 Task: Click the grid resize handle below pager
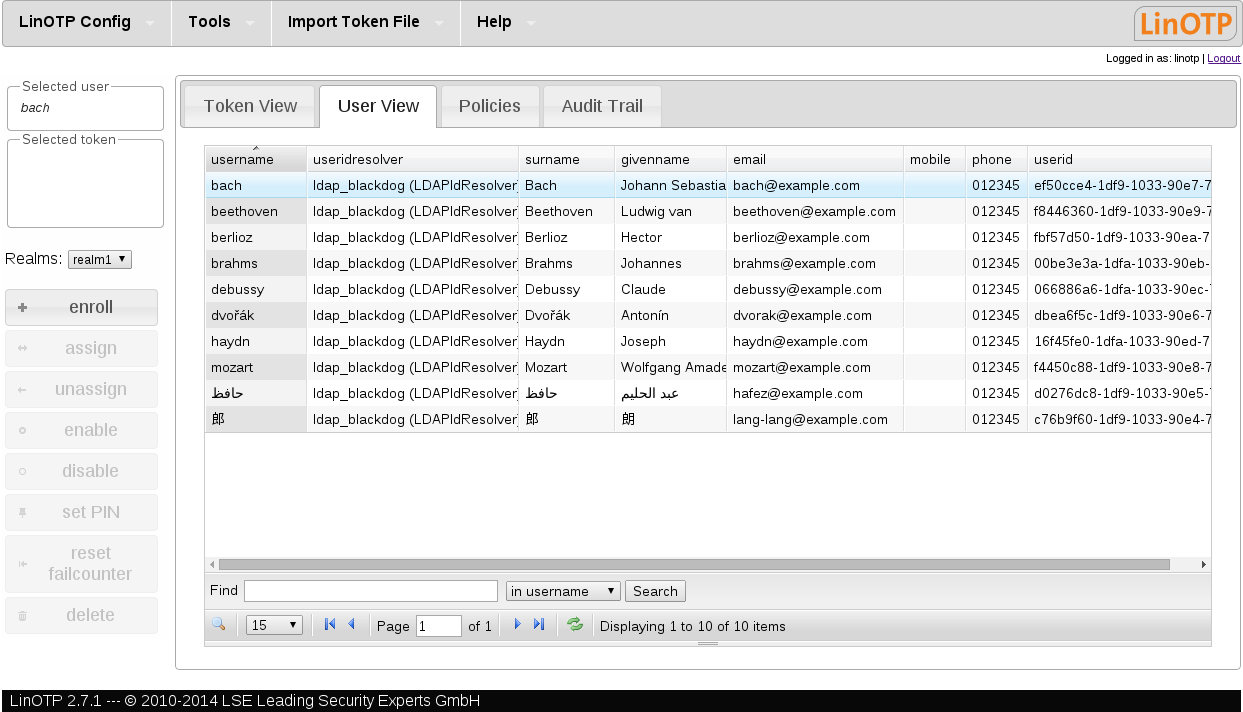tap(708, 643)
